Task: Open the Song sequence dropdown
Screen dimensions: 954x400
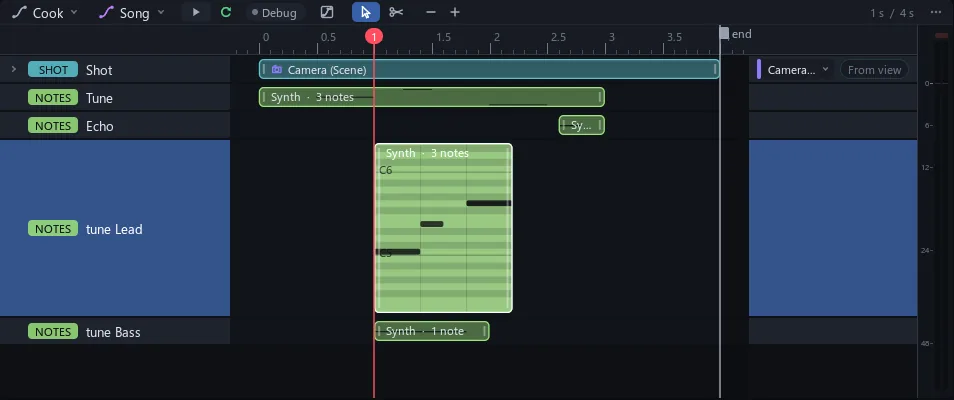Action: click(x=131, y=12)
